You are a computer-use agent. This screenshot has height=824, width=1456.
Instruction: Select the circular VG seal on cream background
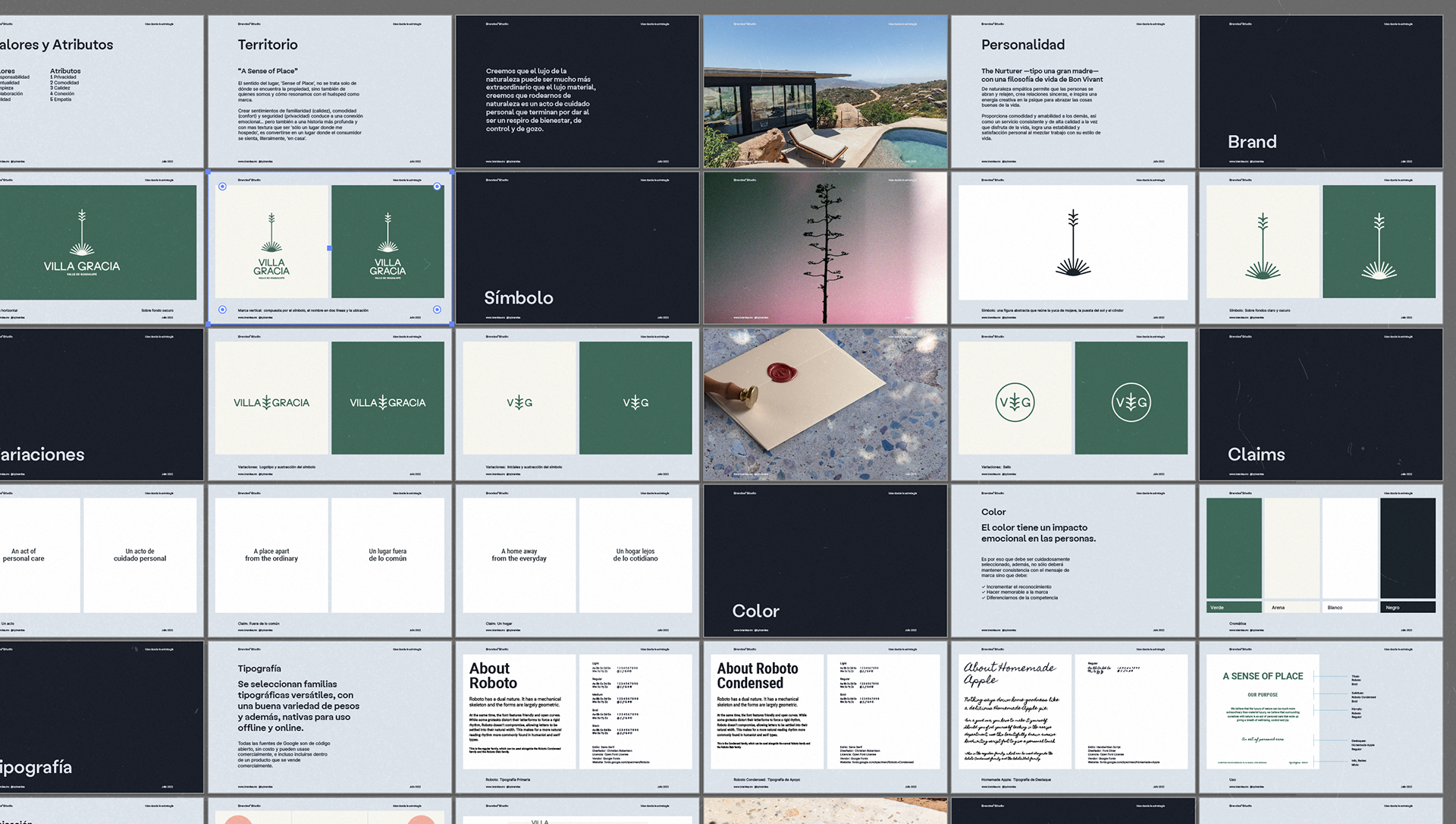pos(1015,402)
